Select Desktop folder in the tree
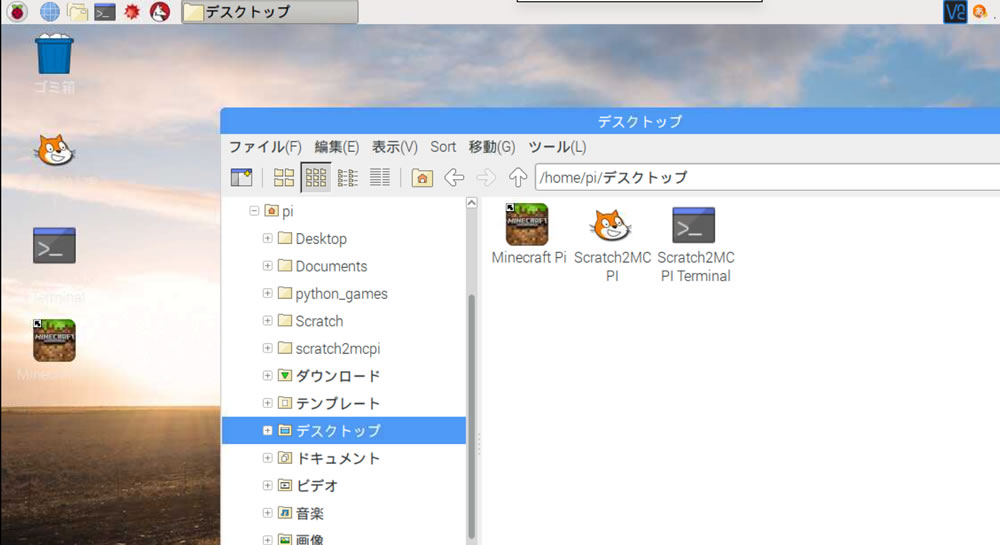 312,239
